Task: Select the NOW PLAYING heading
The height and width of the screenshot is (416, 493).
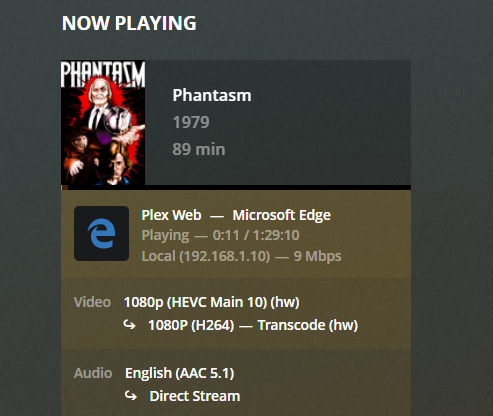Action: [129, 23]
